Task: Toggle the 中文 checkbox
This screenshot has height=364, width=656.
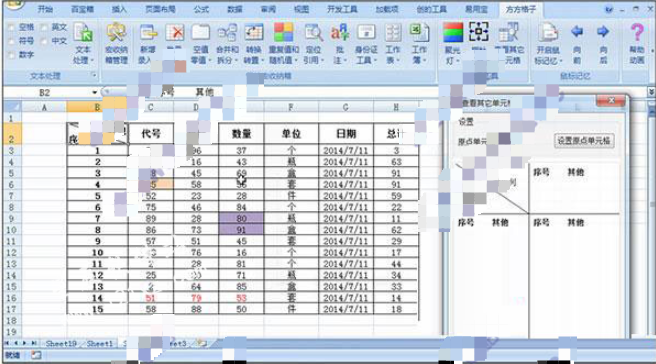Action: [44, 41]
